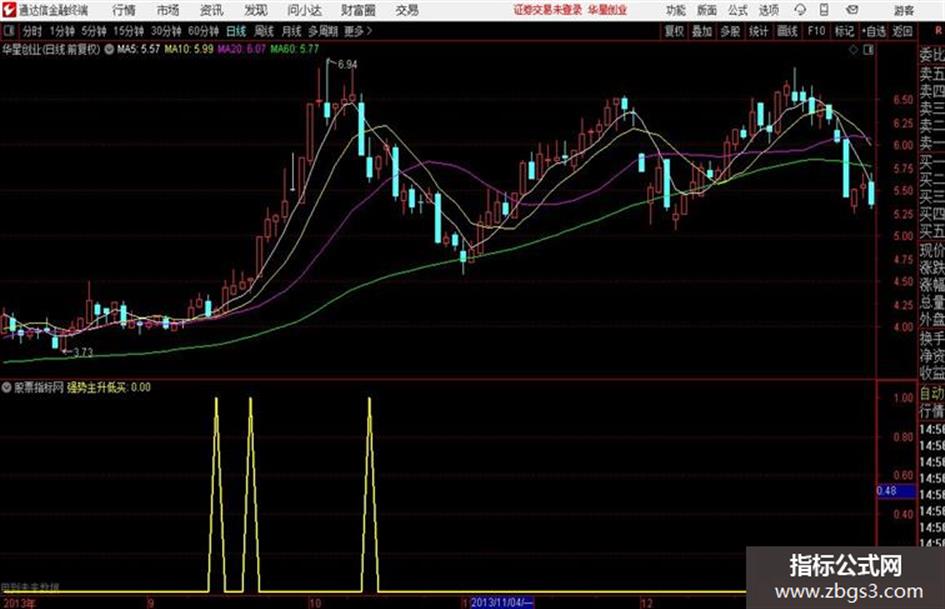Open F10 company information

point(816,31)
